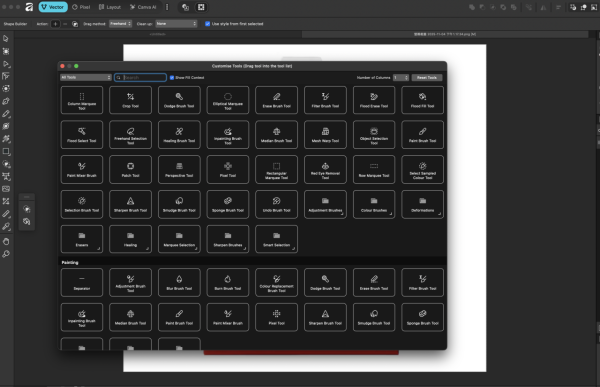Select the Move tool in left toolbar
600x387 pixels.
[6, 38]
